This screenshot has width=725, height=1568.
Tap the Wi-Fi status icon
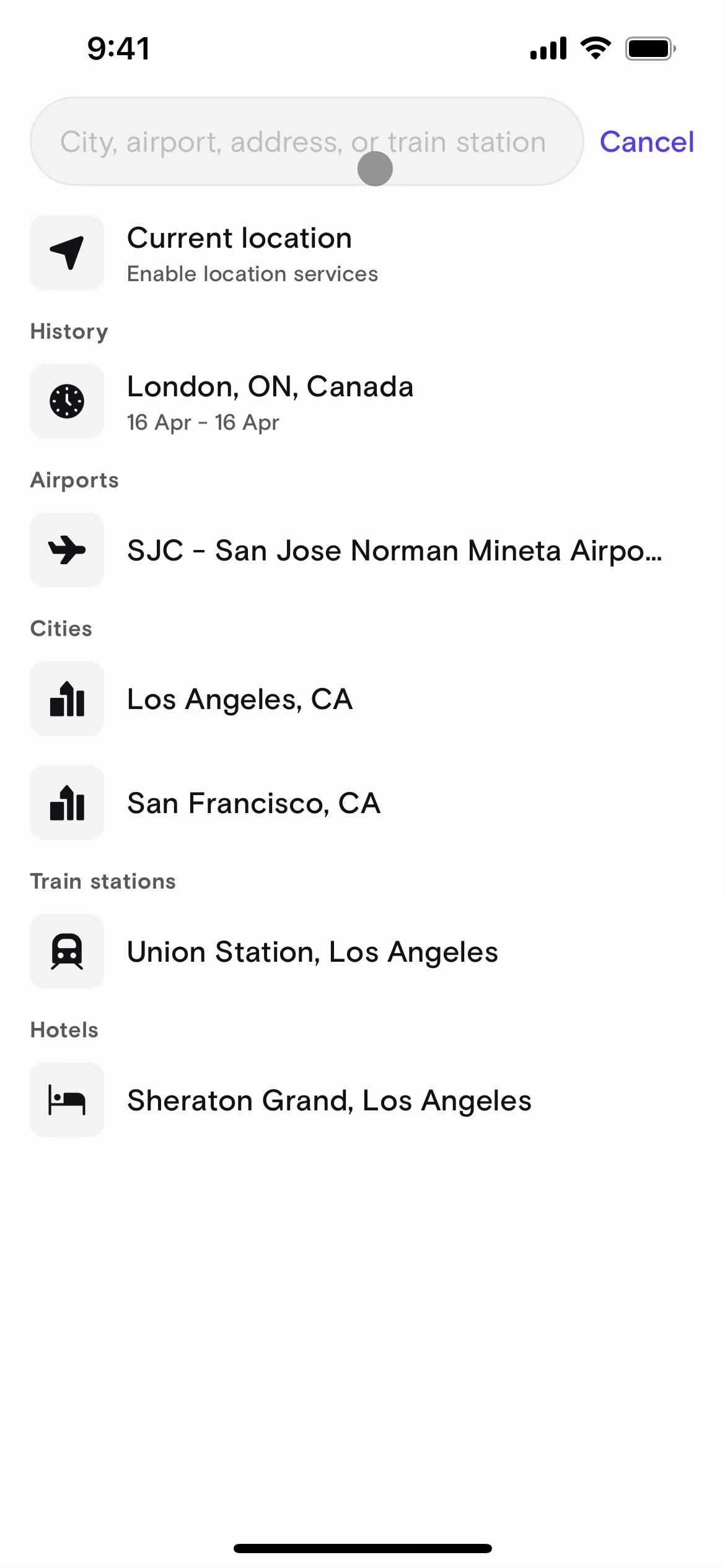pos(595,48)
